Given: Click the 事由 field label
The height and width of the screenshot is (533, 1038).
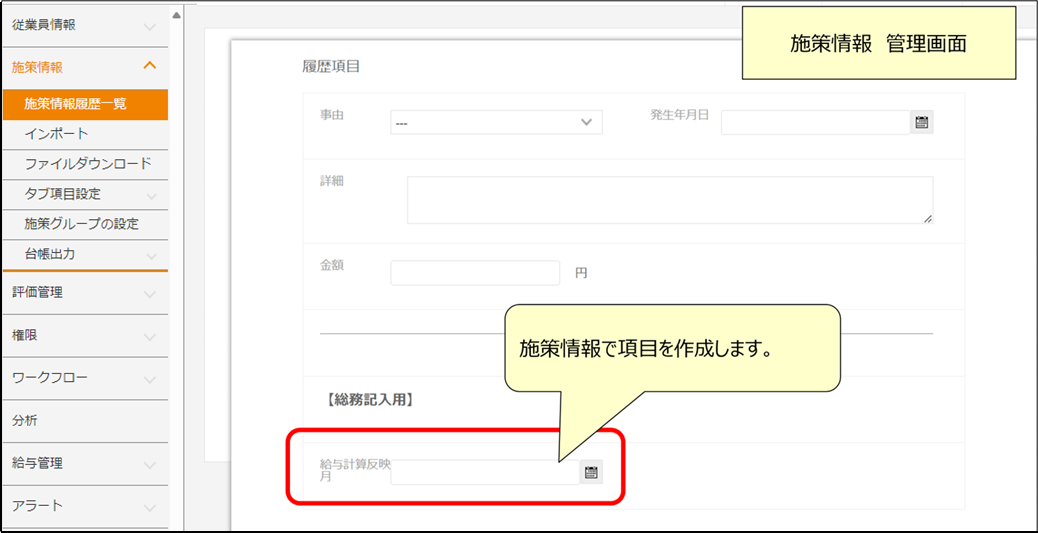Looking at the screenshot, I should pyautogui.click(x=330, y=115).
